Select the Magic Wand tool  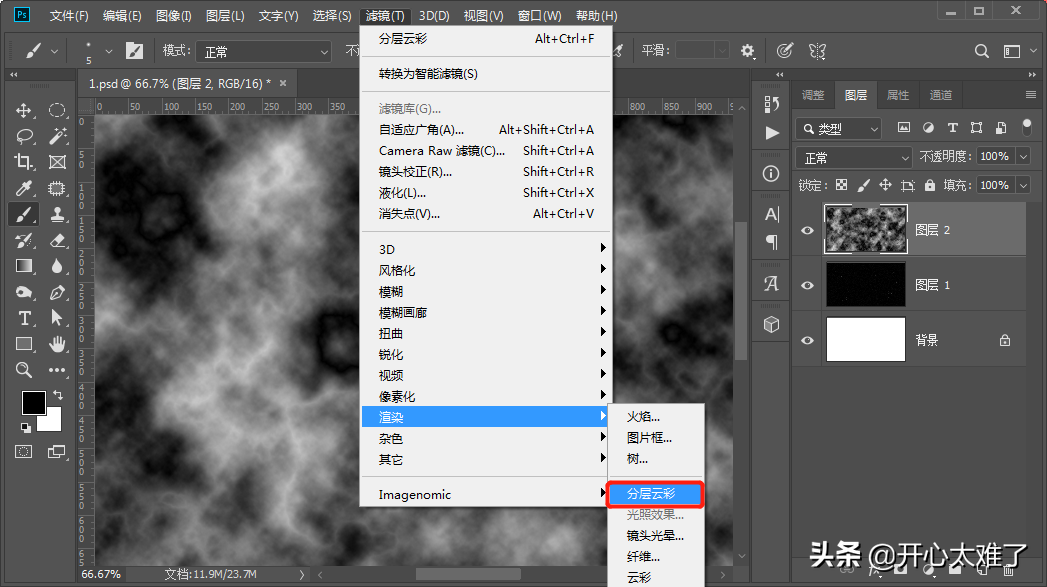coord(57,136)
